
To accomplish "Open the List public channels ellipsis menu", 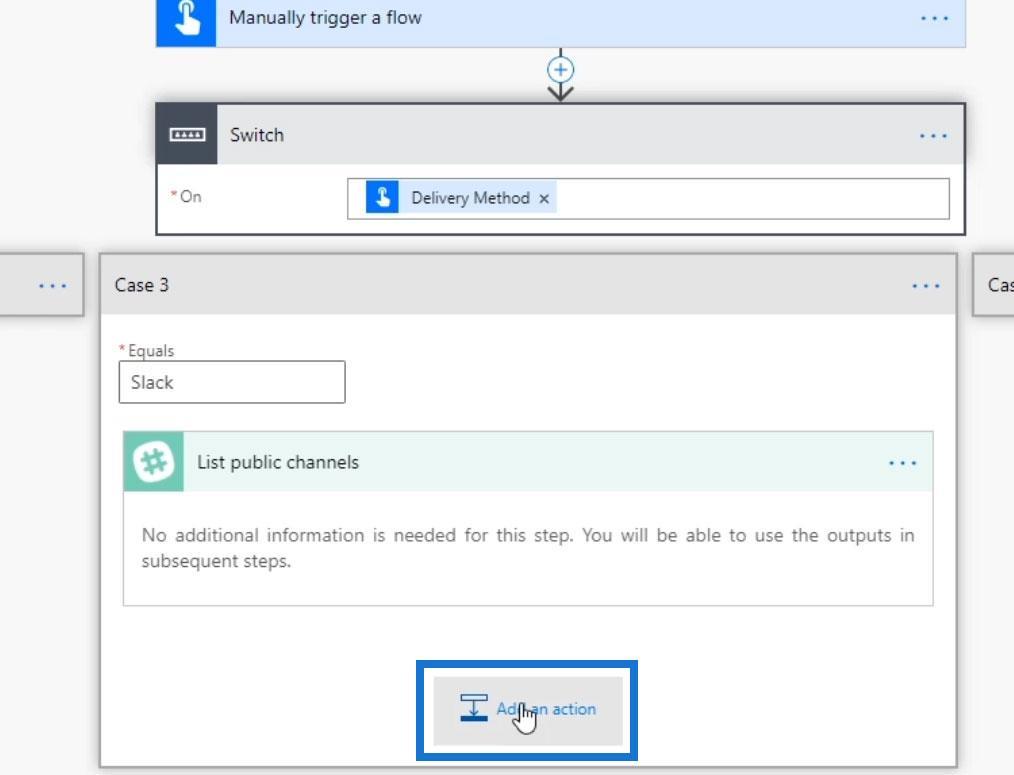I will click(x=902, y=463).
